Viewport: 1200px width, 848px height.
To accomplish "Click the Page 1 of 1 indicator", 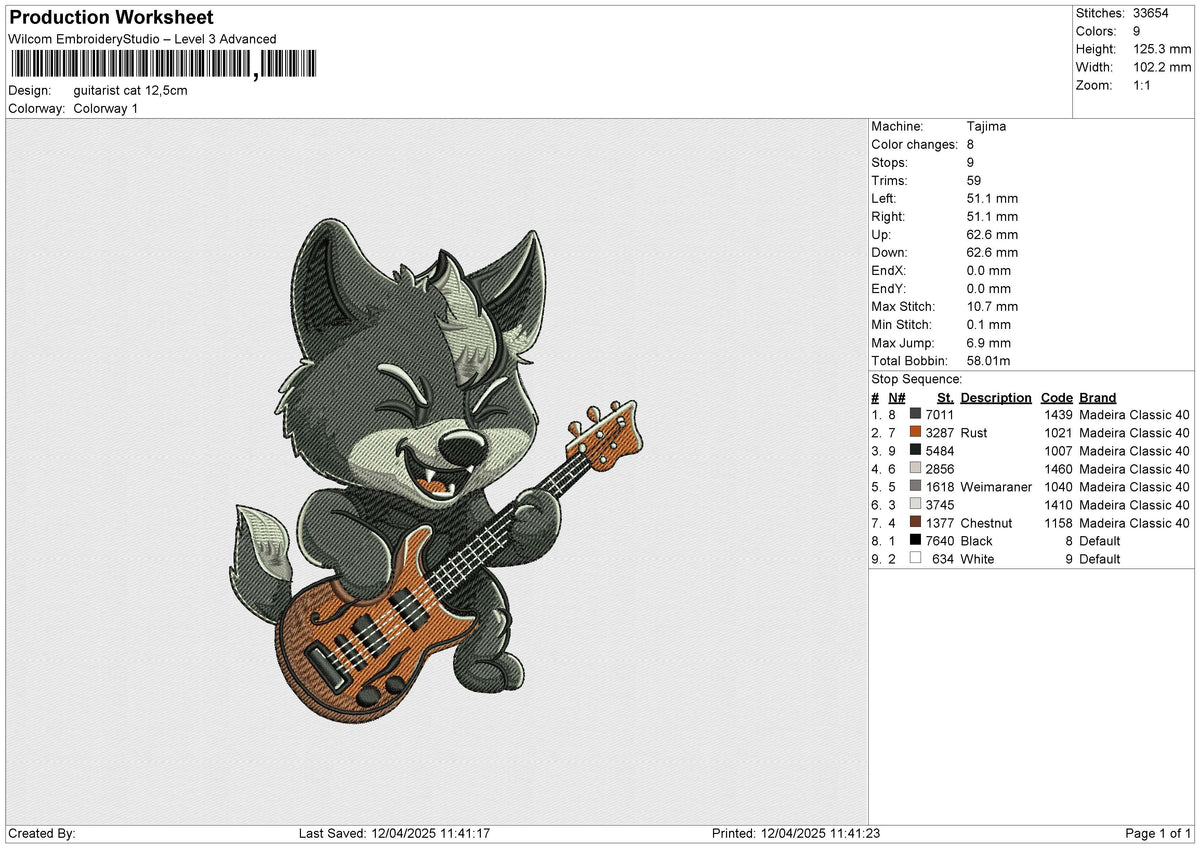I will [x=1159, y=833].
